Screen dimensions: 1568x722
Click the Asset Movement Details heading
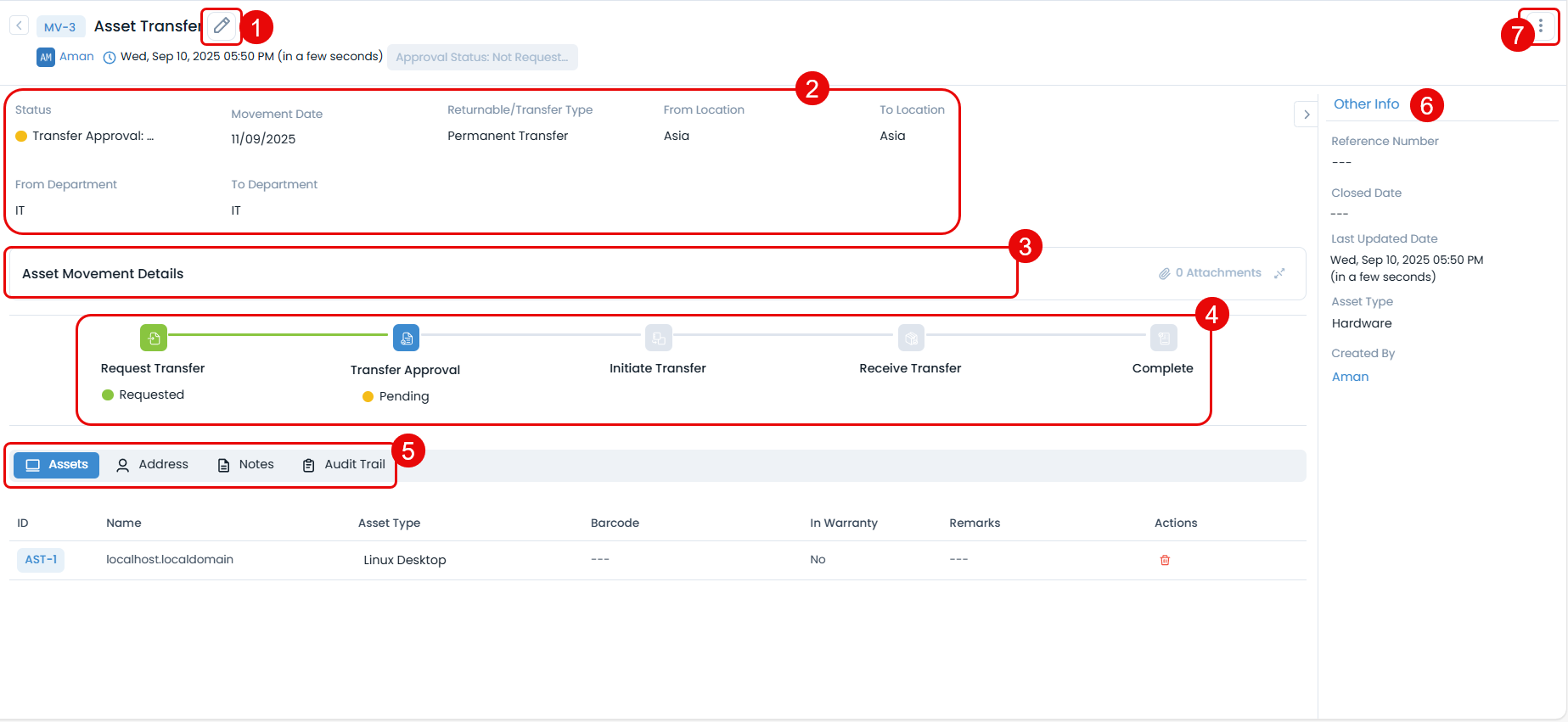click(103, 273)
